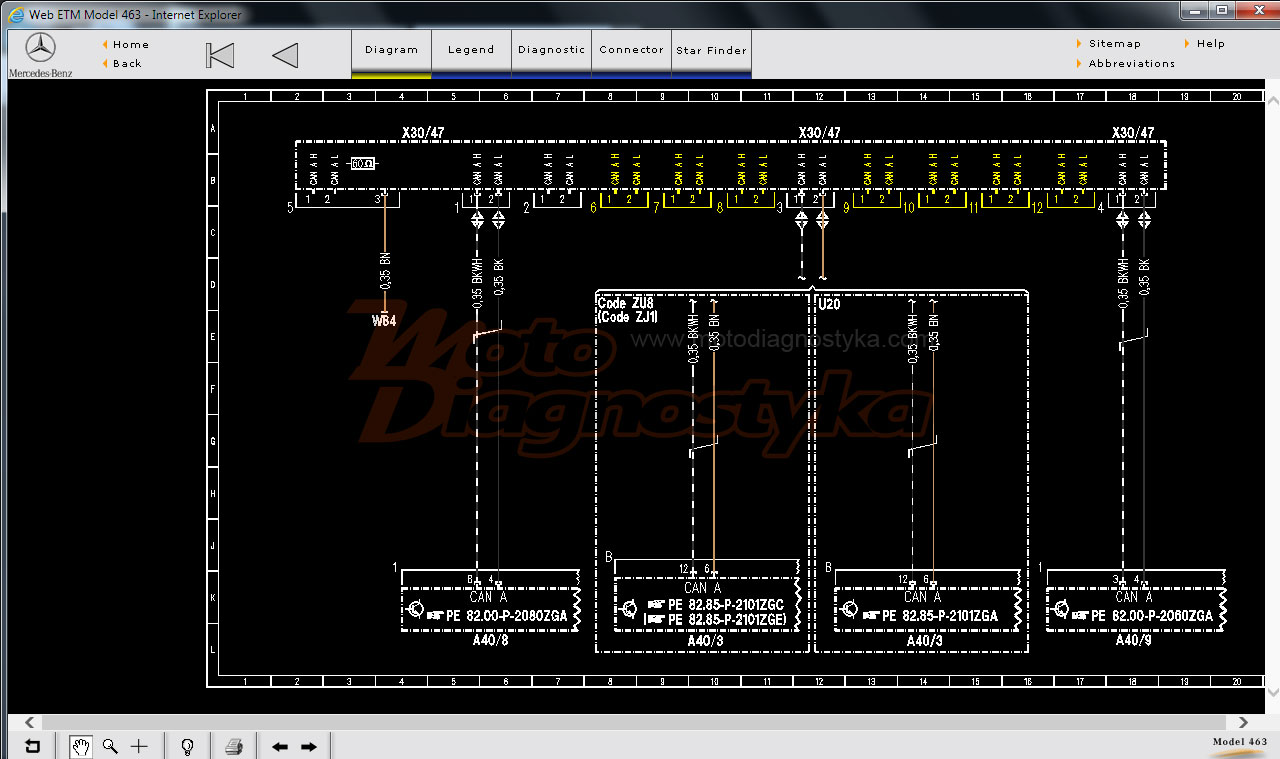
Task: Go to next page with right arrow
Action: 309,747
